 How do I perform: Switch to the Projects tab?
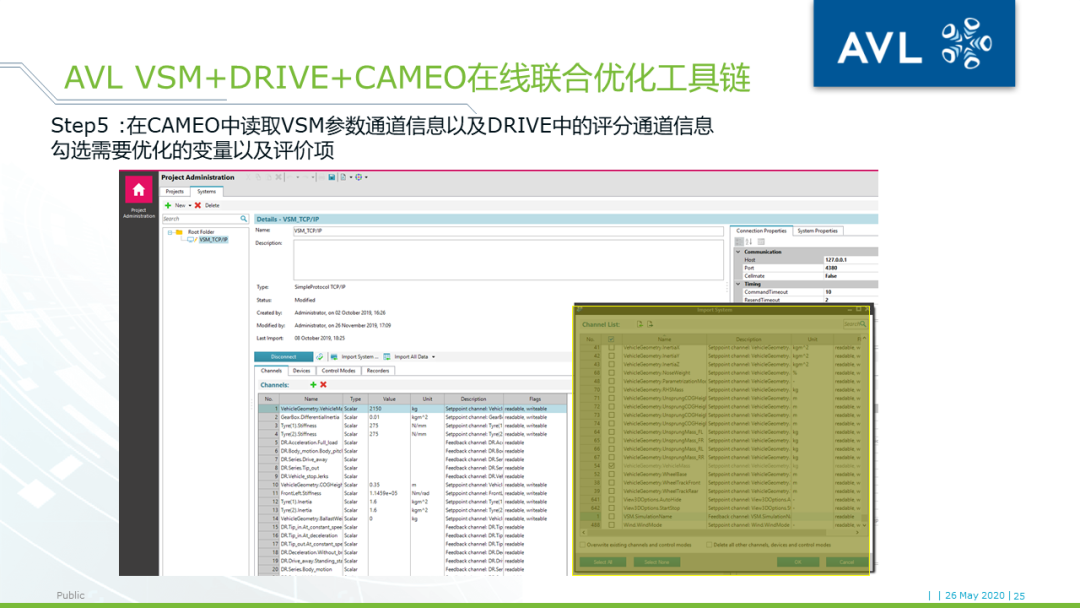tap(174, 191)
